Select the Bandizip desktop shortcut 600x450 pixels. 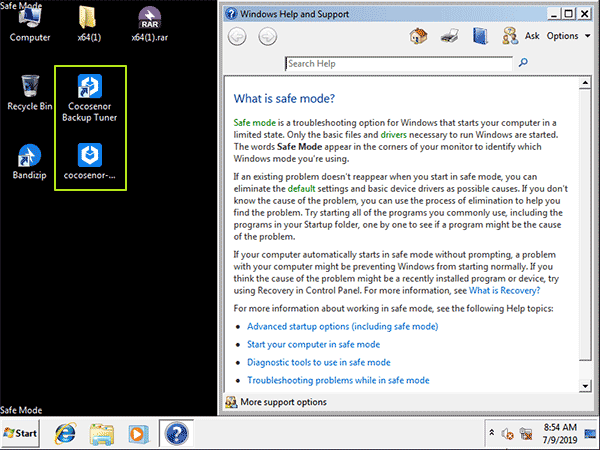29,162
